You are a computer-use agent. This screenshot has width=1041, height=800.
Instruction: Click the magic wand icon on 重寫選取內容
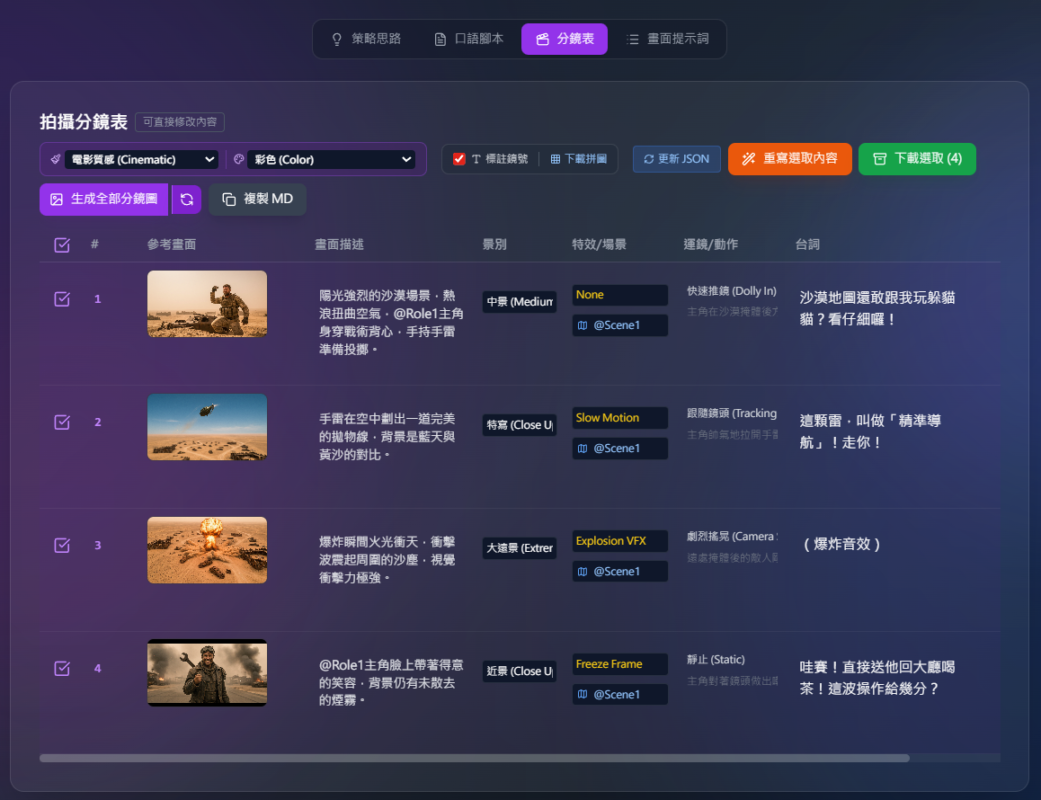pos(748,159)
